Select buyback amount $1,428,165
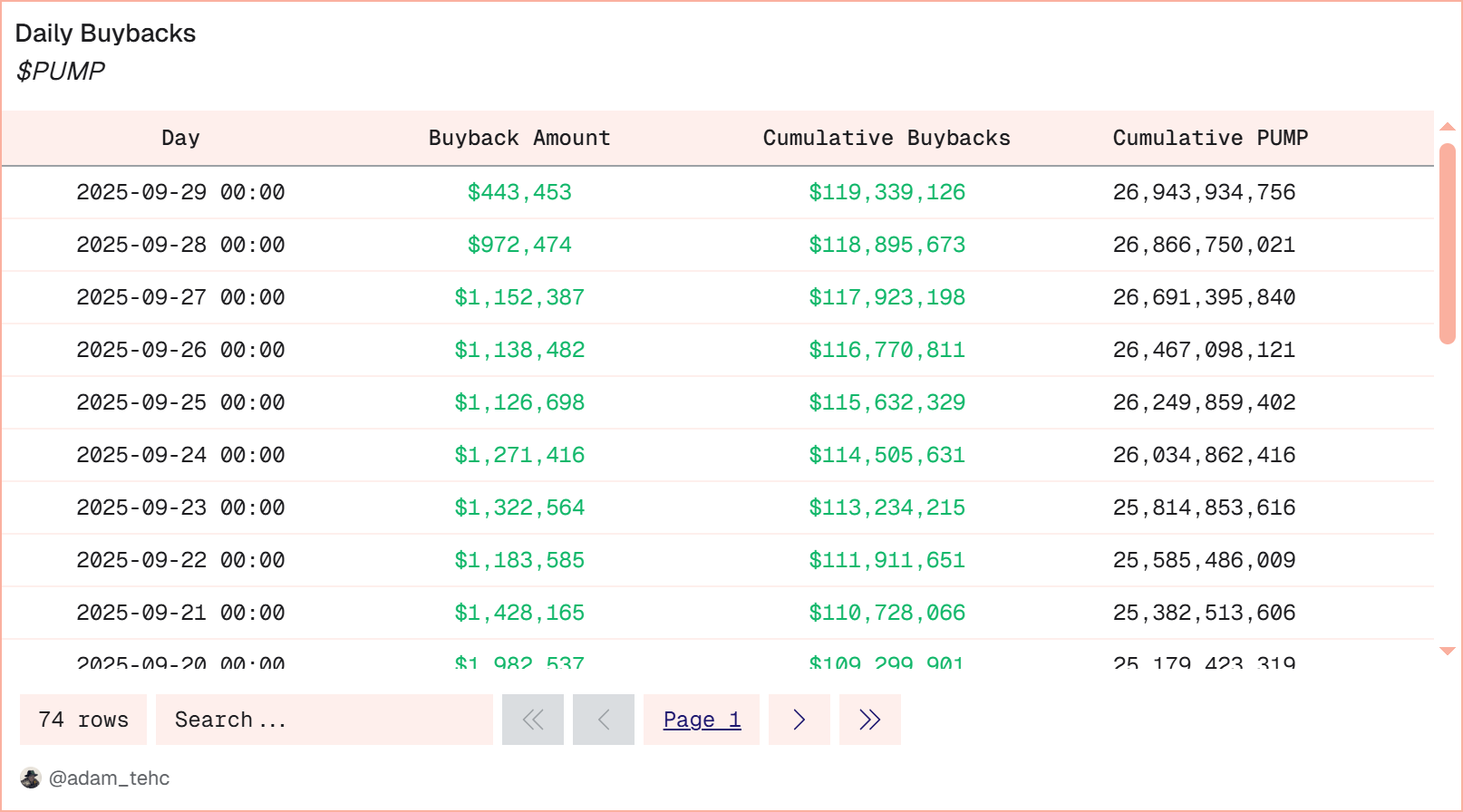This screenshot has width=1463, height=812. (x=519, y=613)
